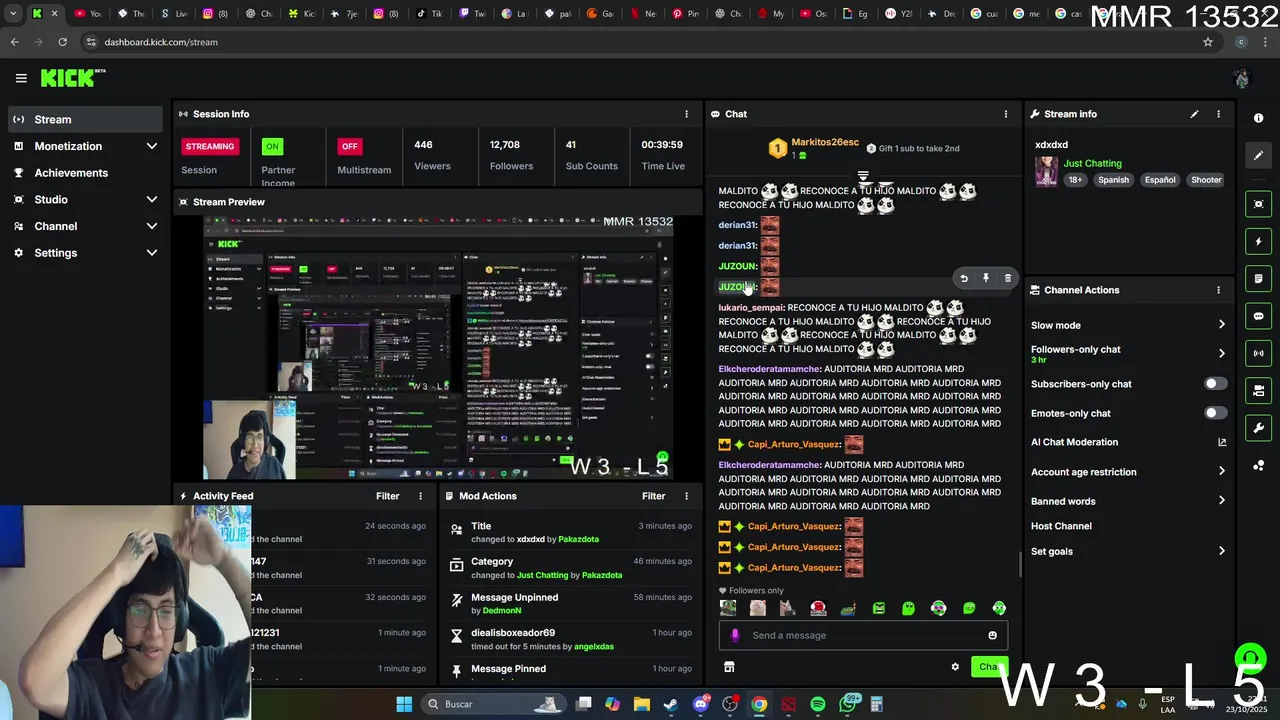This screenshot has height=720, width=1280.
Task: Bookmark page with the star icon
Action: (x=1208, y=42)
